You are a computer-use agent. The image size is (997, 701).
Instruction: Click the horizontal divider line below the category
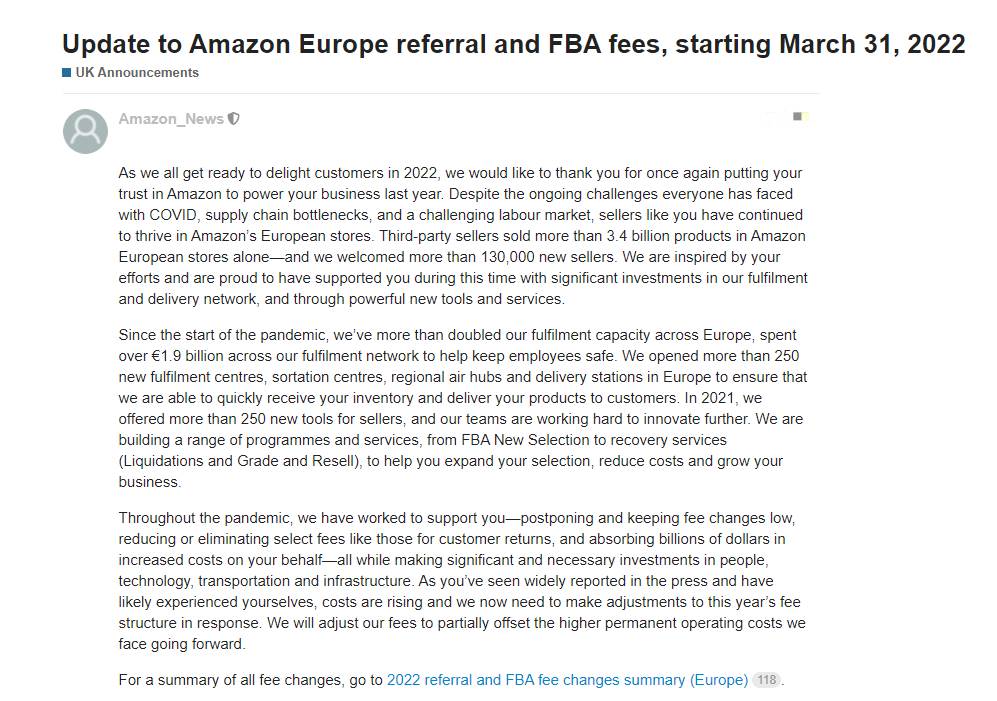coord(441,94)
